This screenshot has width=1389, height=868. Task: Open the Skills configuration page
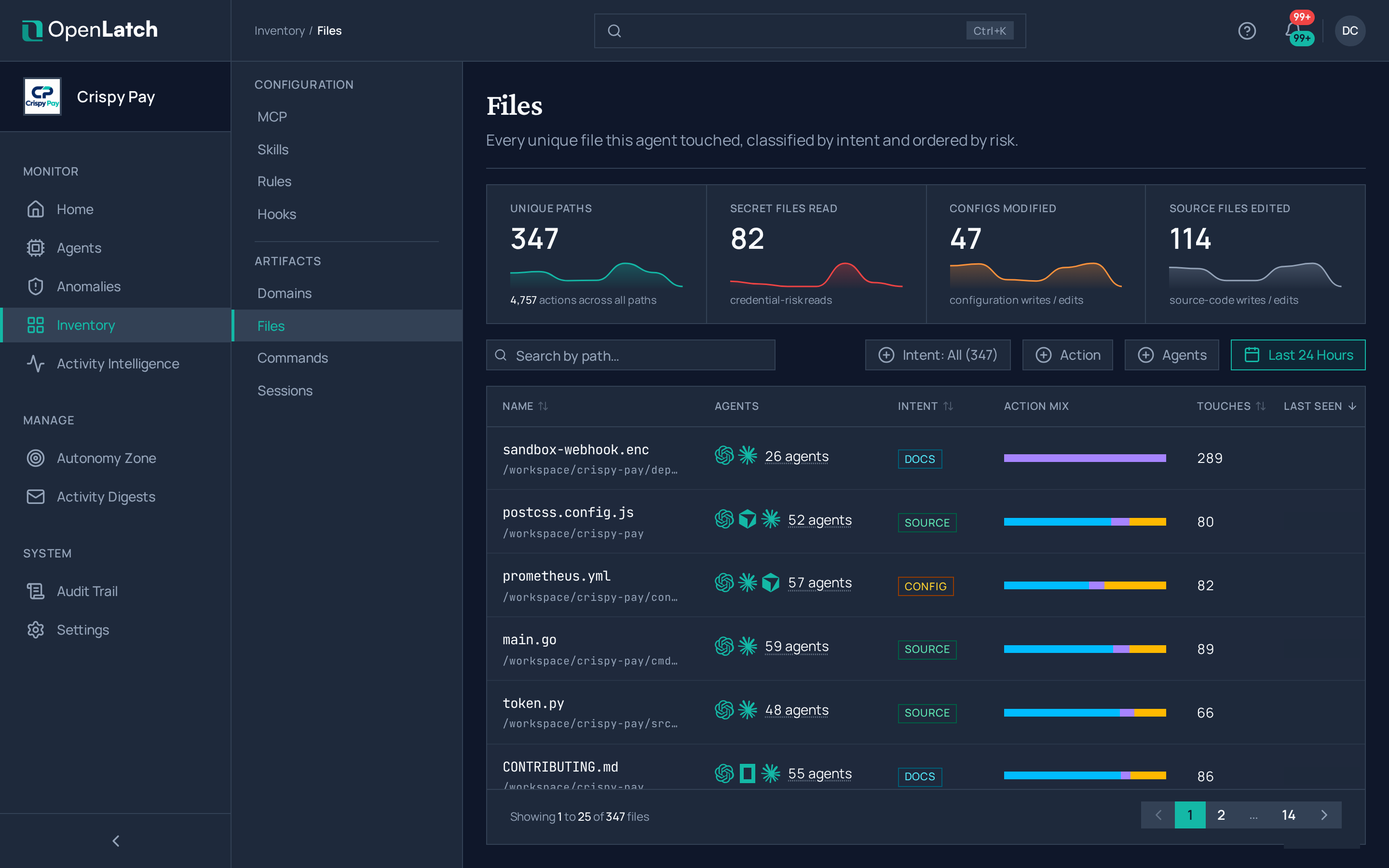coord(347,149)
